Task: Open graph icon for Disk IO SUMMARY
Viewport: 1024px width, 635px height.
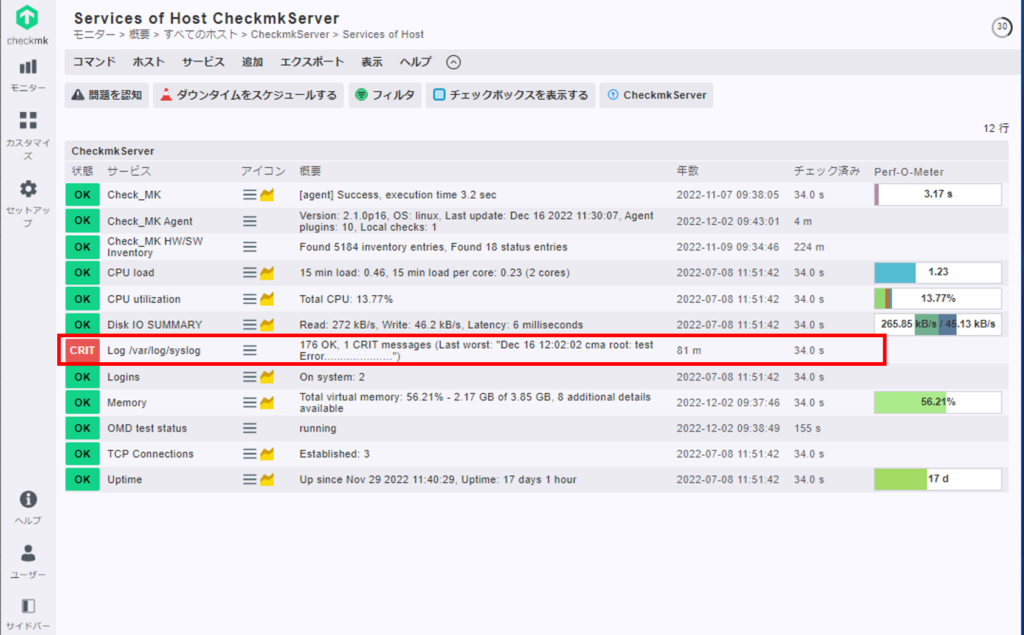Action: (267, 324)
